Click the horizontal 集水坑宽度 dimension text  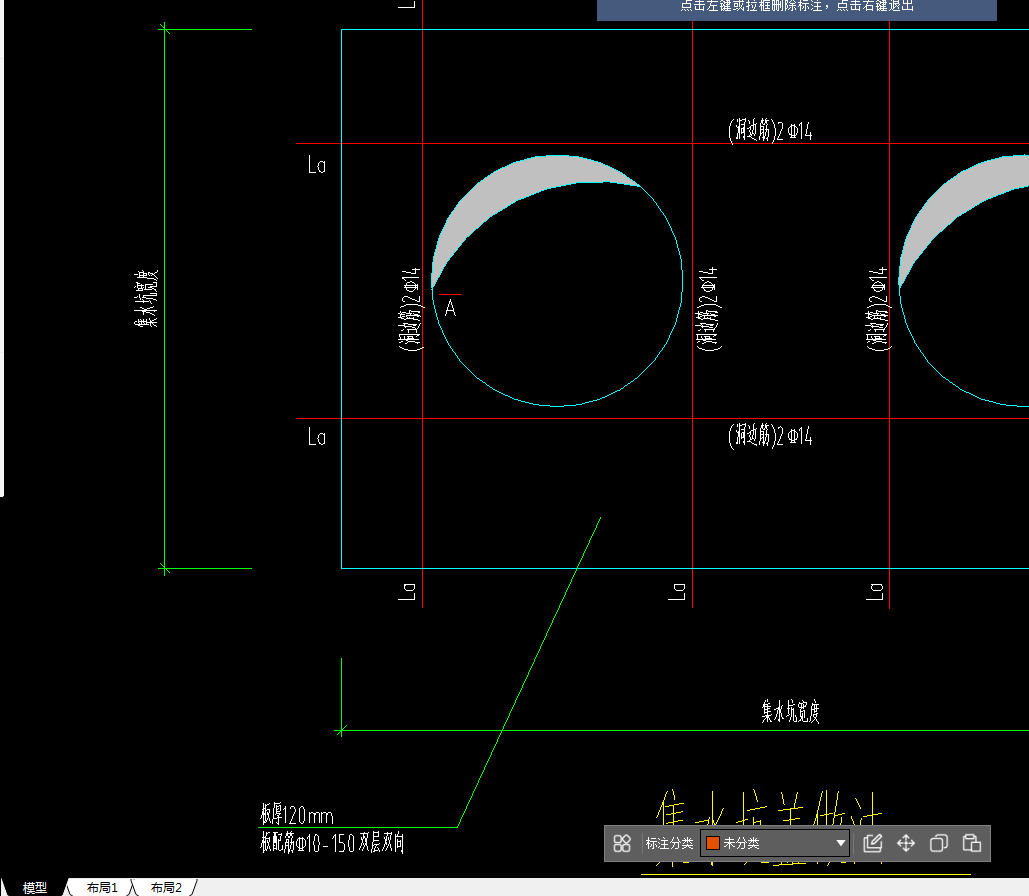[x=790, y=712]
